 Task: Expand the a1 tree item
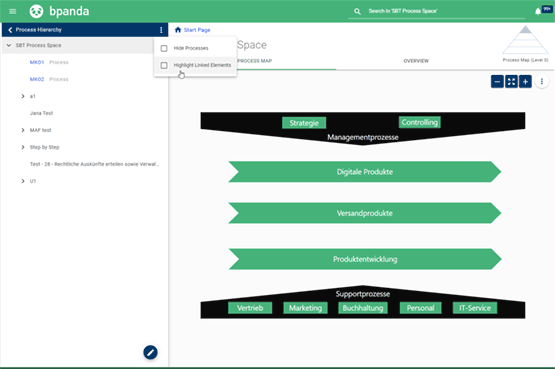(23, 96)
